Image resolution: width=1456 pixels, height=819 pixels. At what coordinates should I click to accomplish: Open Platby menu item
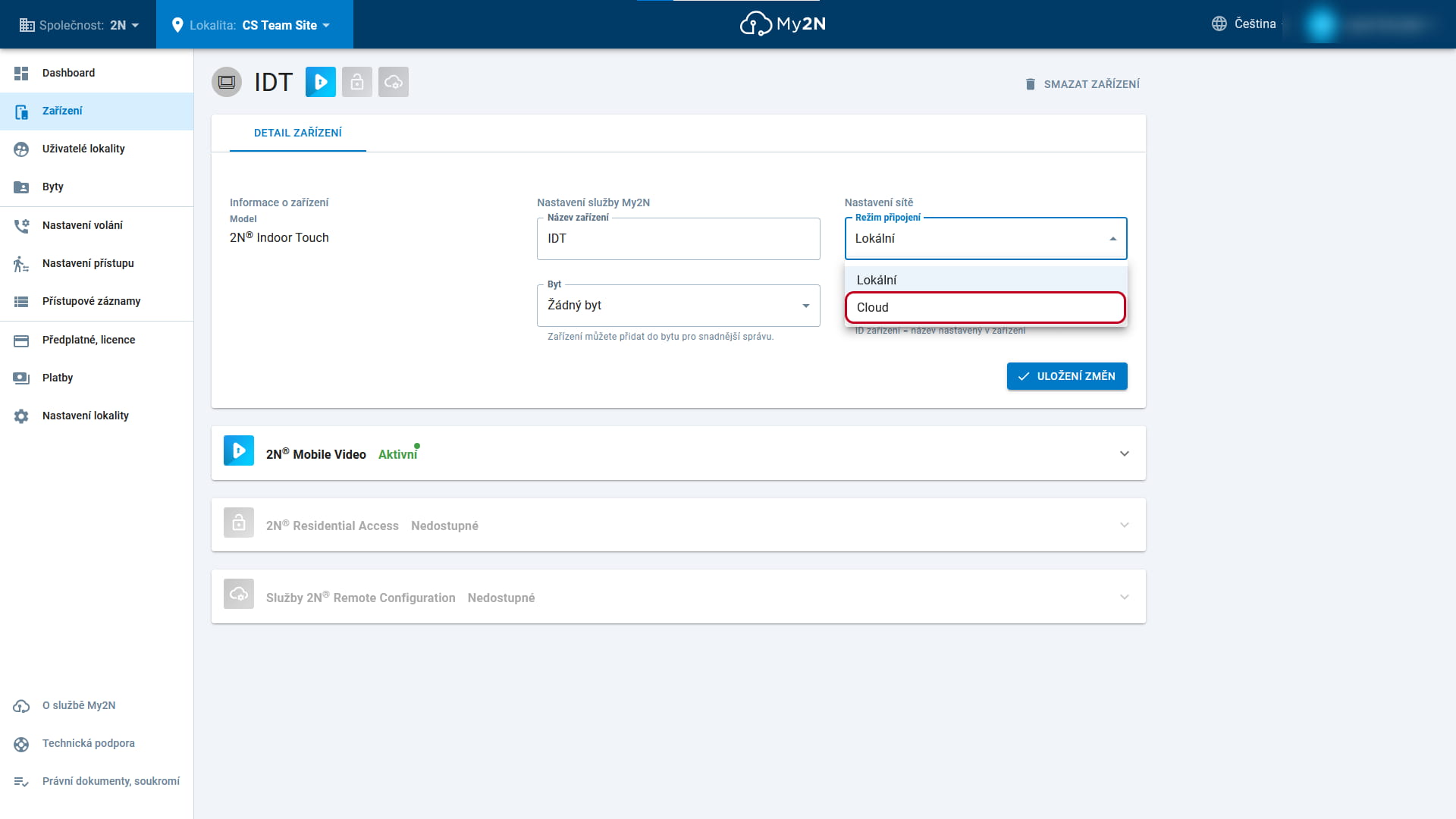click(97, 378)
